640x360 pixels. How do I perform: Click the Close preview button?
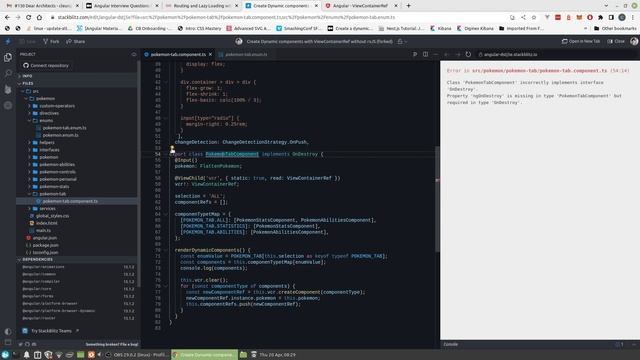(x=616, y=41)
